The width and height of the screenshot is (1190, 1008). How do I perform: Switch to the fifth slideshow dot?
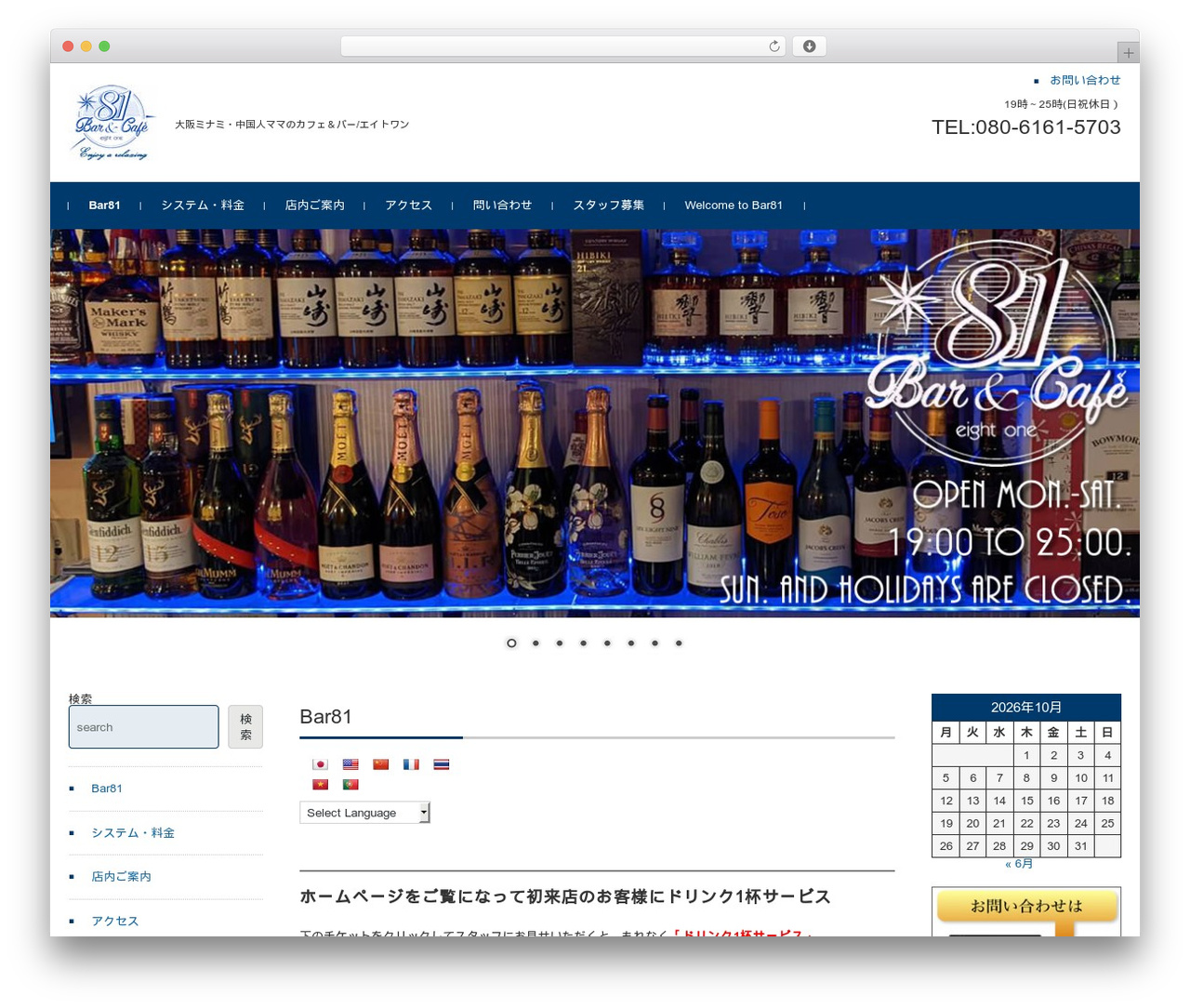pos(607,643)
